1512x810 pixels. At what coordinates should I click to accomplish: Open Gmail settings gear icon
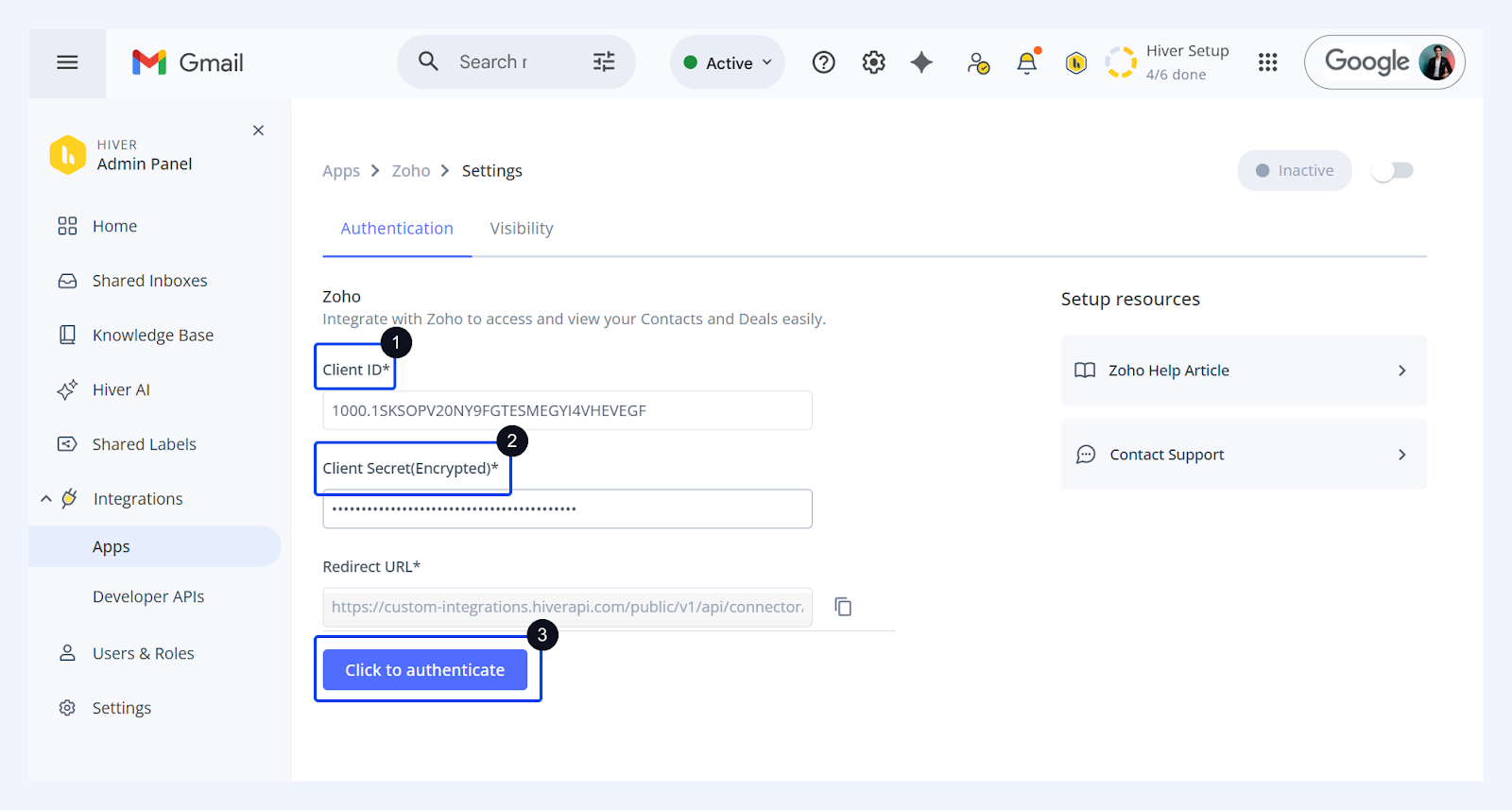pyautogui.click(x=874, y=62)
